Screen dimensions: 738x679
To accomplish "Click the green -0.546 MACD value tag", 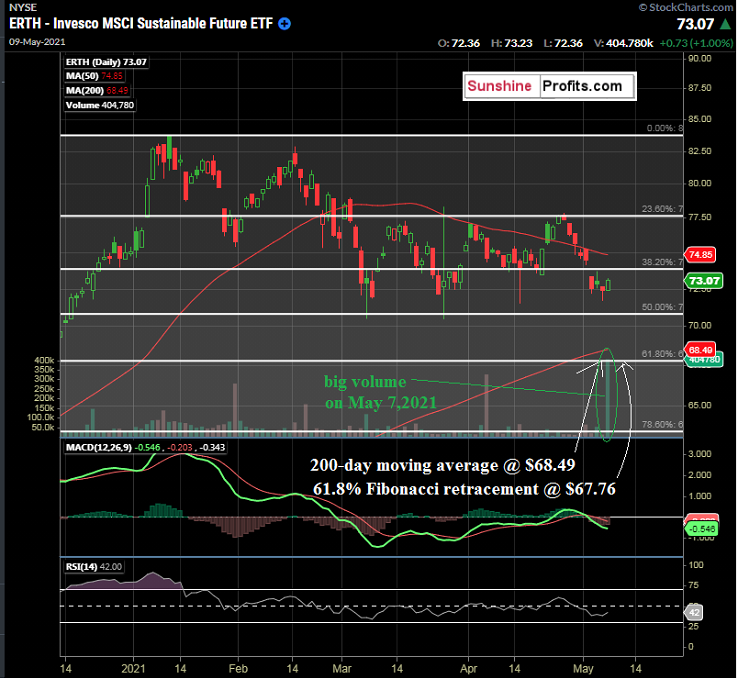I will pyautogui.click(x=702, y=529).
